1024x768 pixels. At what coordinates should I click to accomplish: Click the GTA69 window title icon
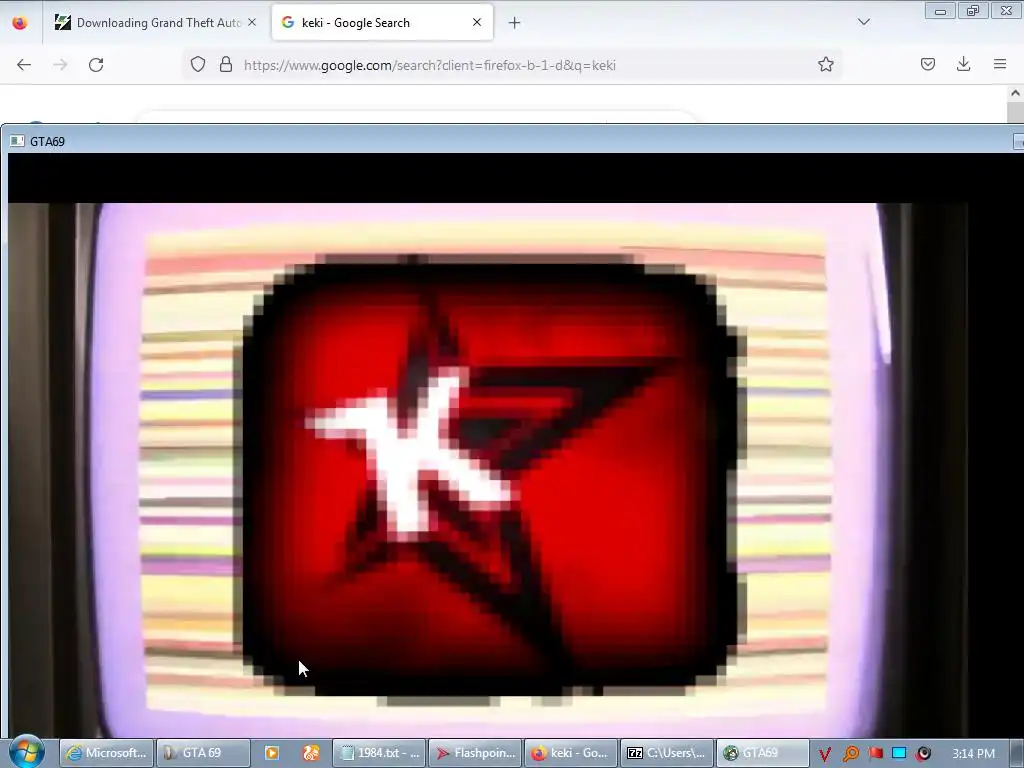[17, 141]
